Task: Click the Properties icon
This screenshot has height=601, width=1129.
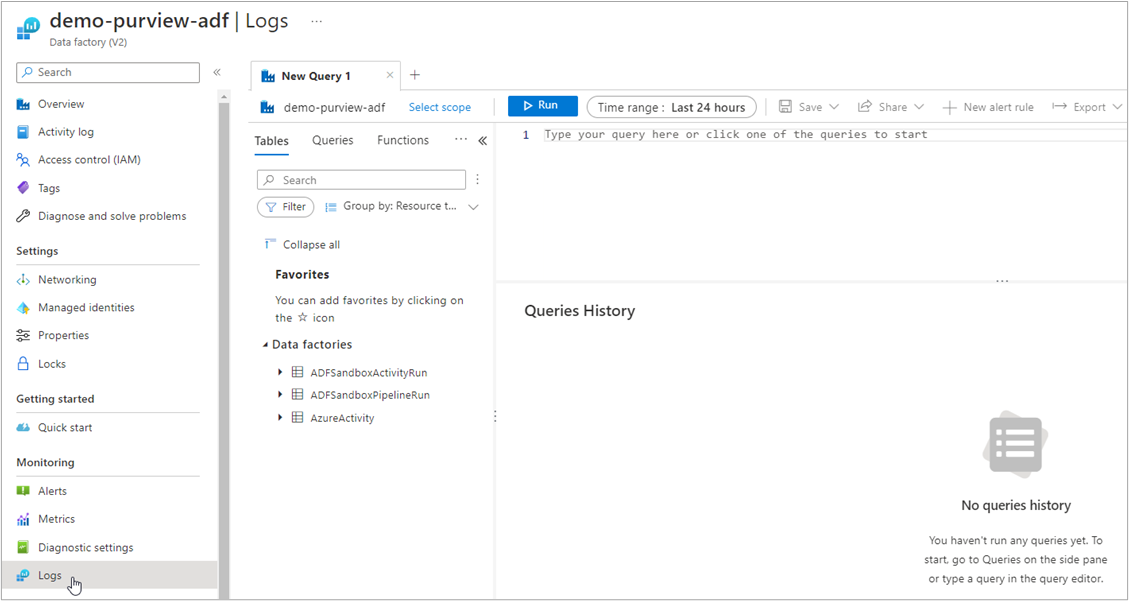Action: pos(23,335)
